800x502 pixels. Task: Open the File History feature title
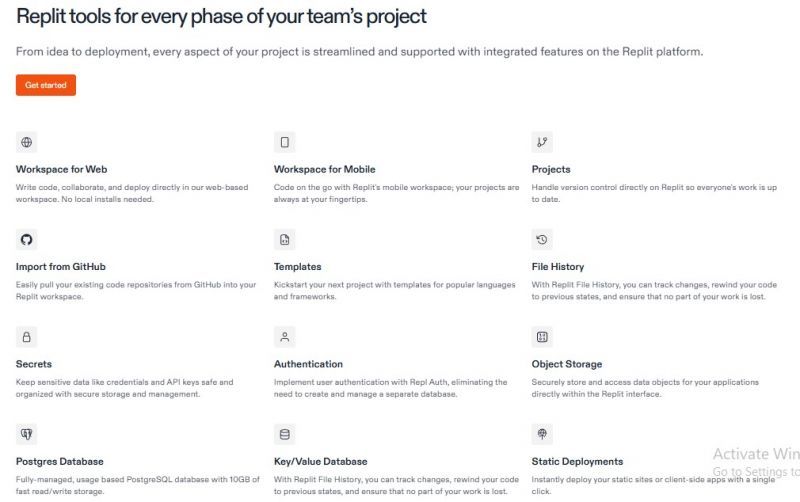tap(558, 267)
